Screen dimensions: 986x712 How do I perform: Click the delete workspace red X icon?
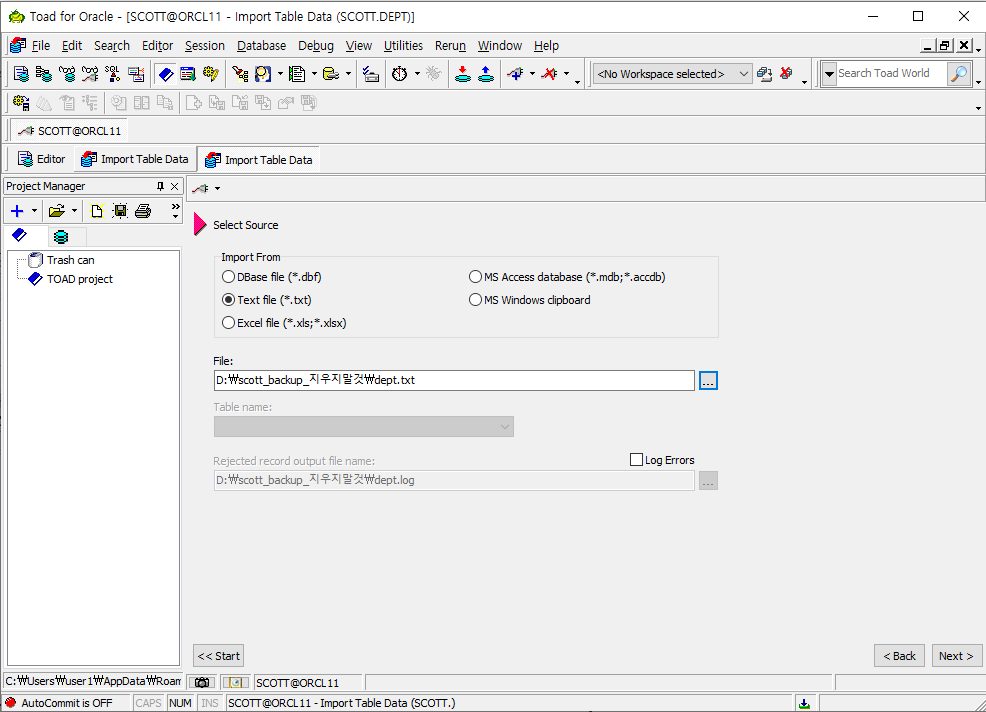point(786,74)
